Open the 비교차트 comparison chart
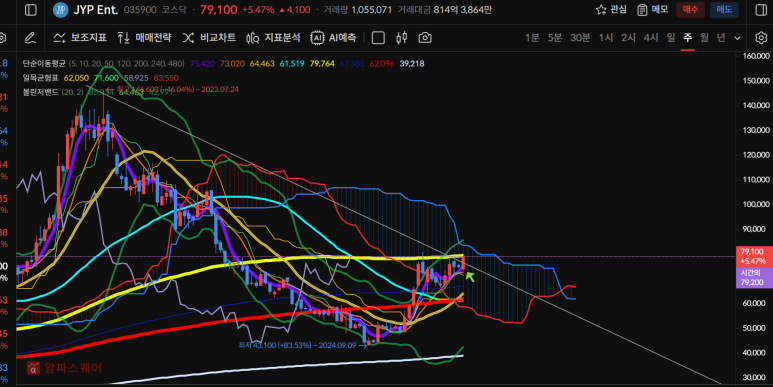The image size is (773, 387). tap(209, 38)
